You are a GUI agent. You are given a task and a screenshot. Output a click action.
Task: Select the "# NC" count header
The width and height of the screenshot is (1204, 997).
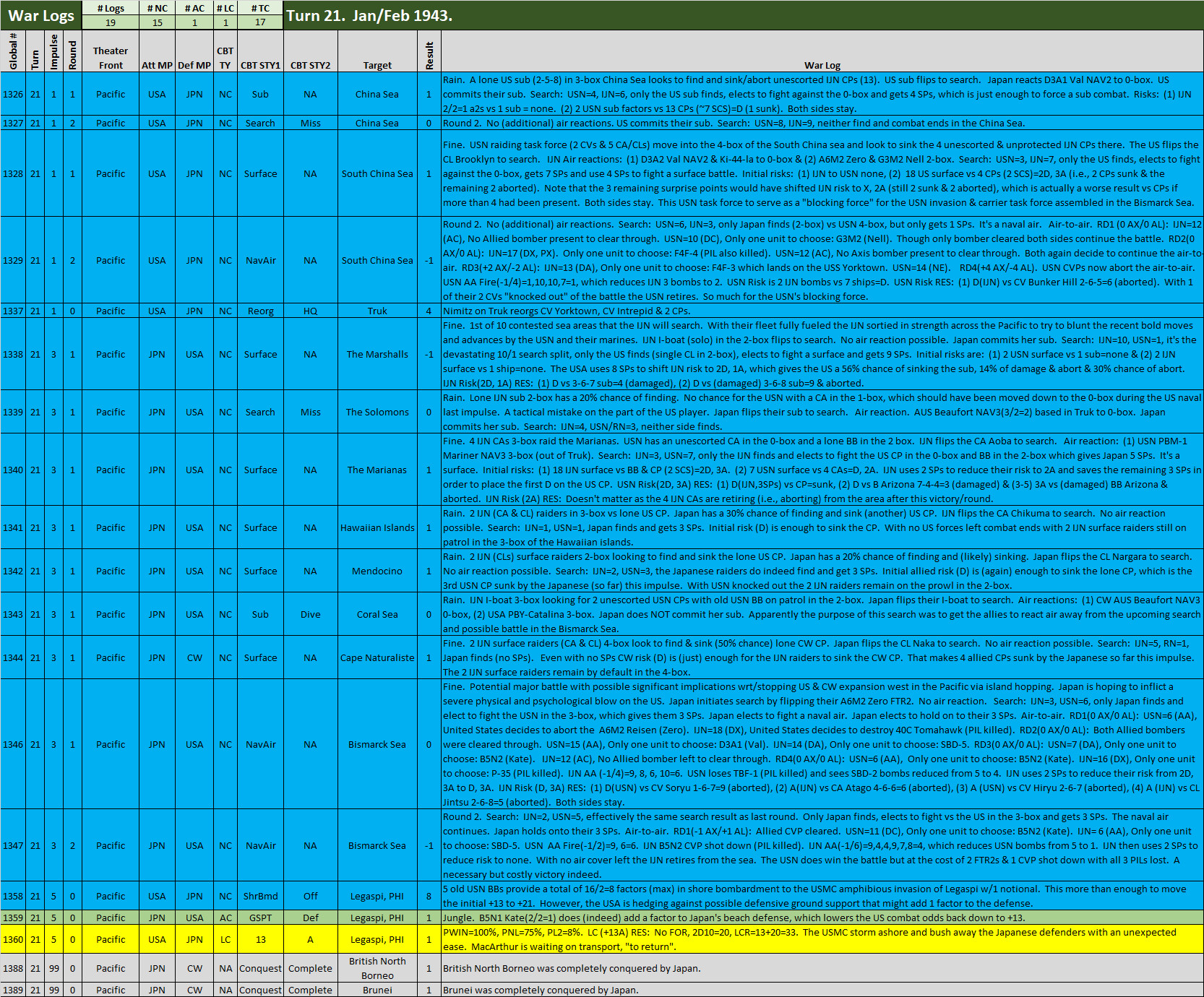point(157,8)
